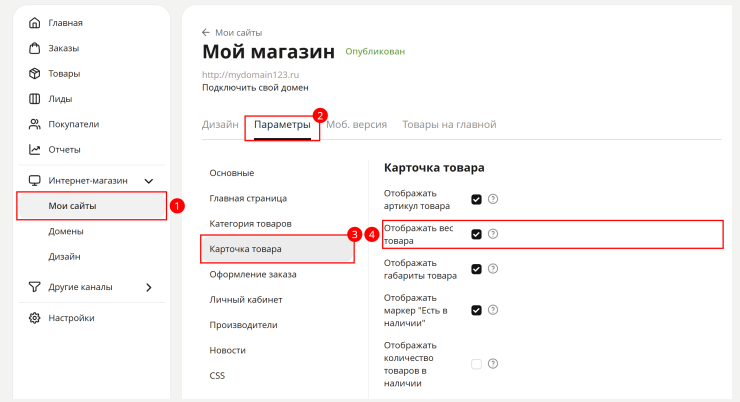Disable маркер Есть в наличии checkbox
This screenshot has width=740, height=402.
pyautogui.click(x=476, y=310)
